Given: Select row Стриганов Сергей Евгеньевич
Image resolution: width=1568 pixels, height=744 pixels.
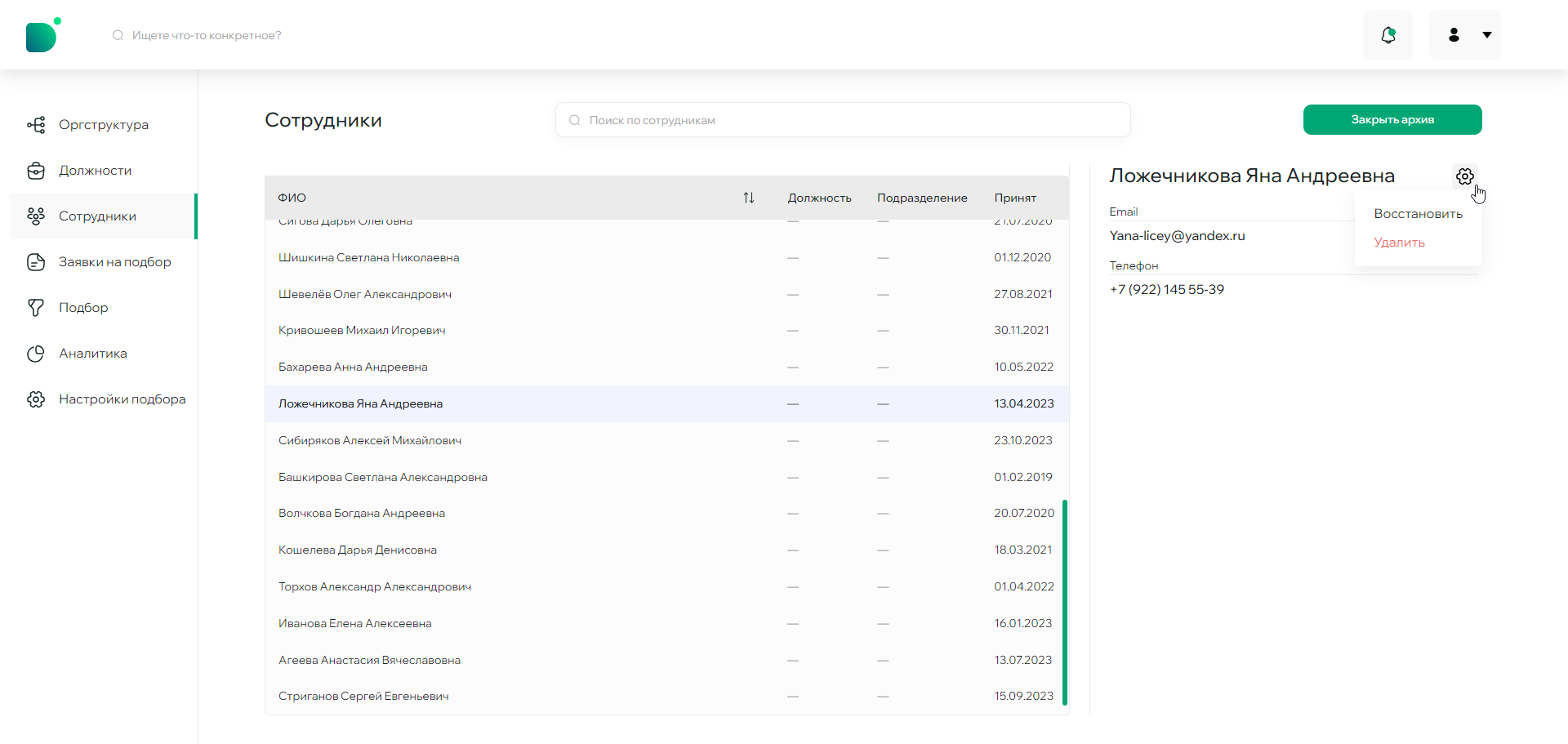Looking at the screenshot, I should click(666, 697).
